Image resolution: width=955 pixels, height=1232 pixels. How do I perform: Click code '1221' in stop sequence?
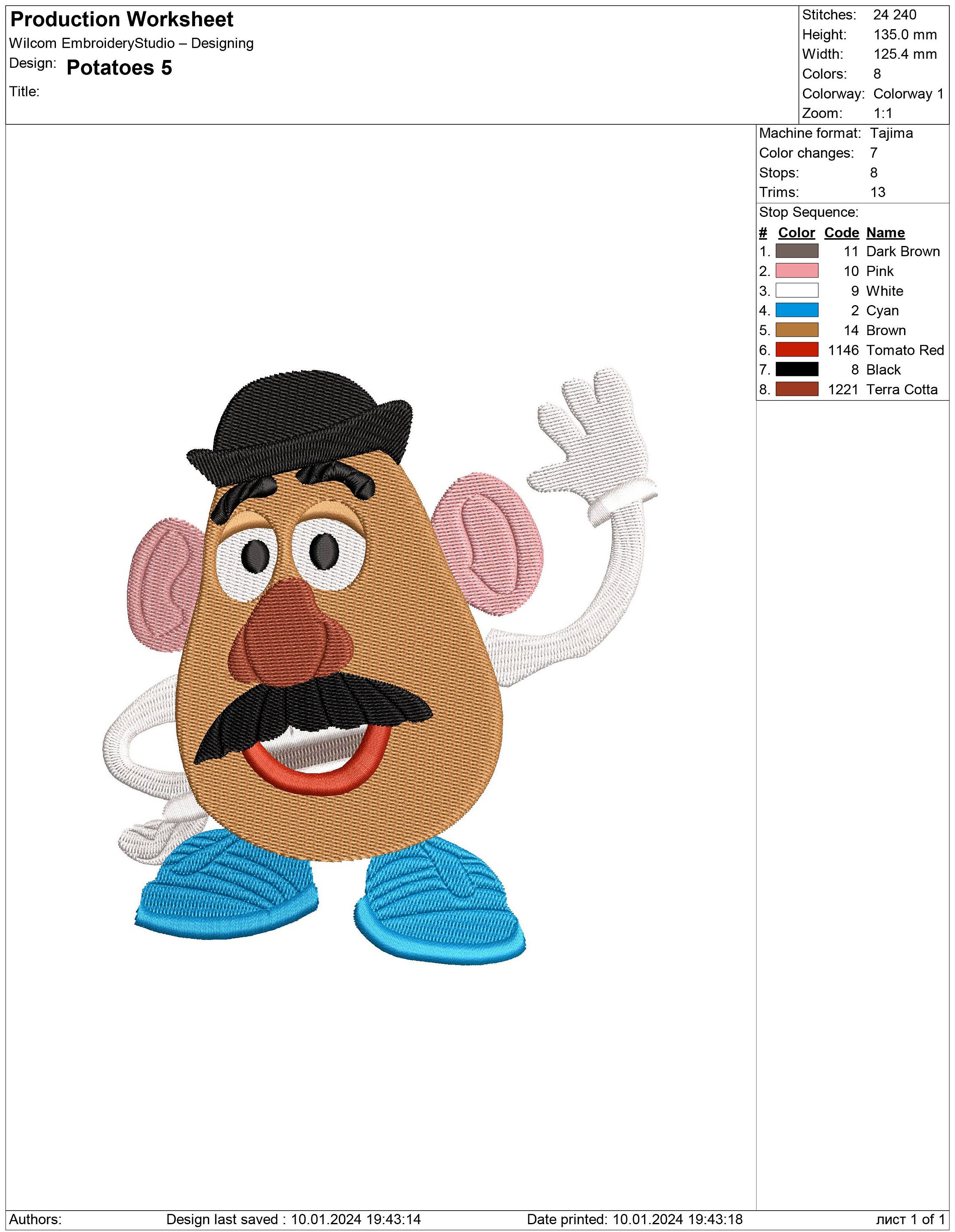(843, 389)
